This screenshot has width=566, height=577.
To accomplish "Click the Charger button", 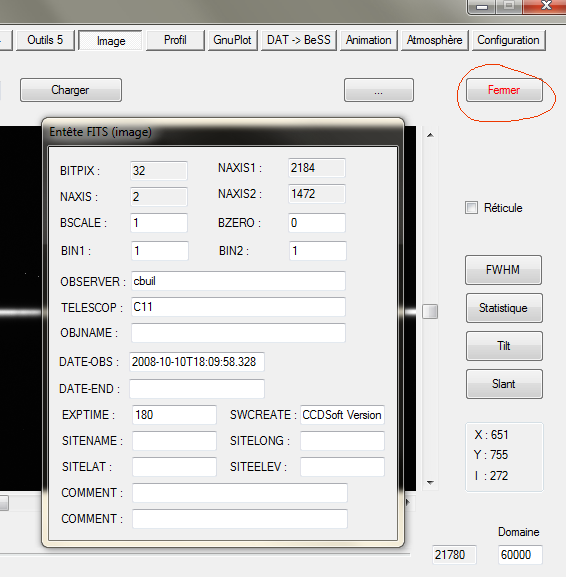I will pyautogui.click(x=71, y=90).
